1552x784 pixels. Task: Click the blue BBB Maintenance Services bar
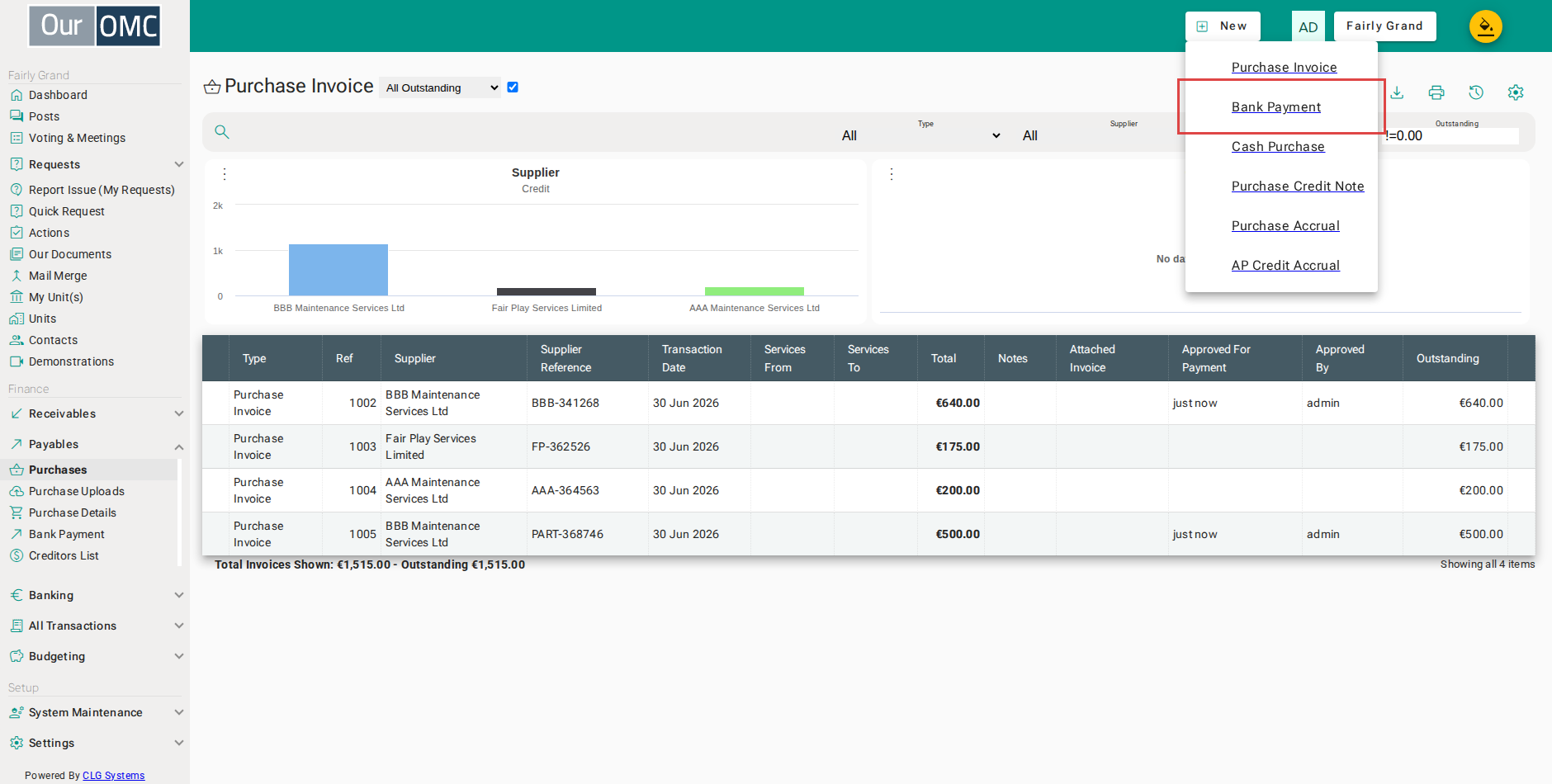pyautogui.click(x=338, y=270)
